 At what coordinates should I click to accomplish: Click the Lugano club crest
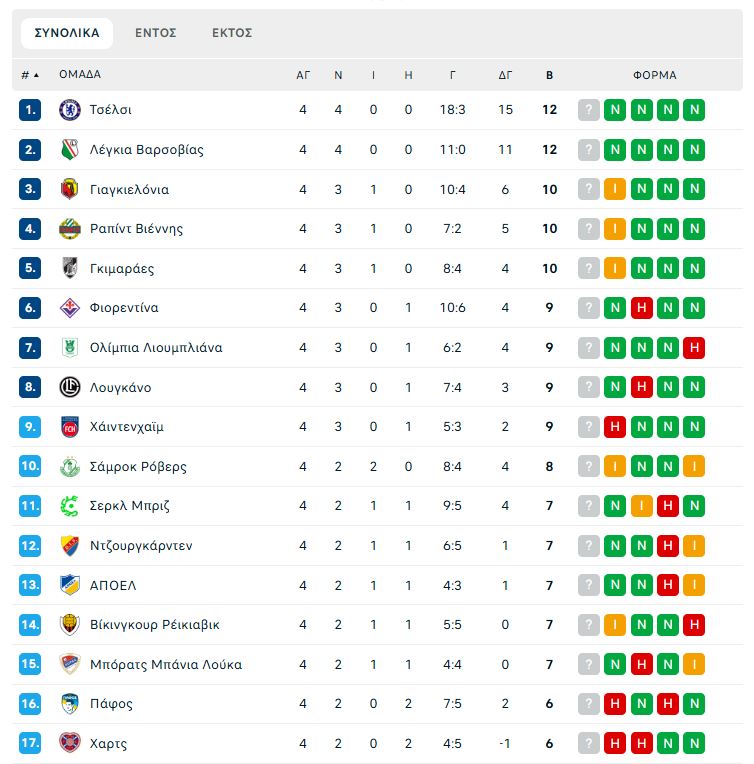(x=69, y=388)
